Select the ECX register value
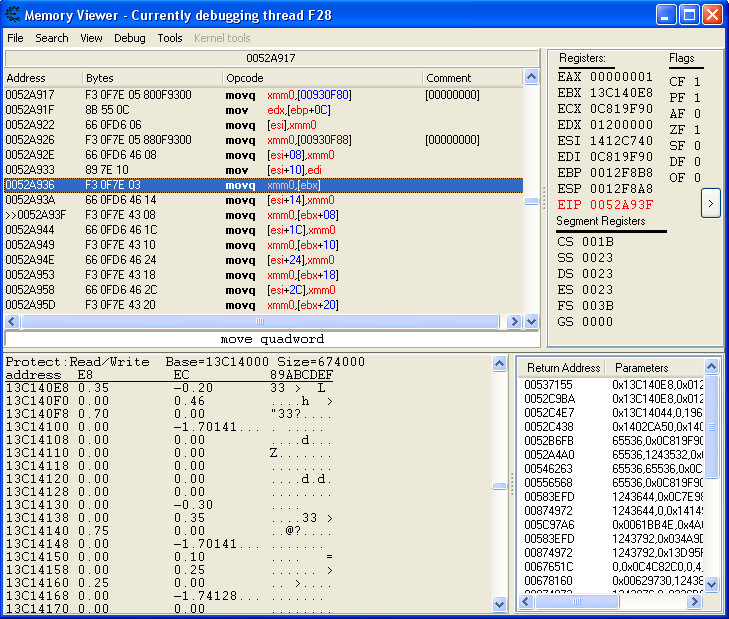Screen dimensions: 729x619 (621, 109)
